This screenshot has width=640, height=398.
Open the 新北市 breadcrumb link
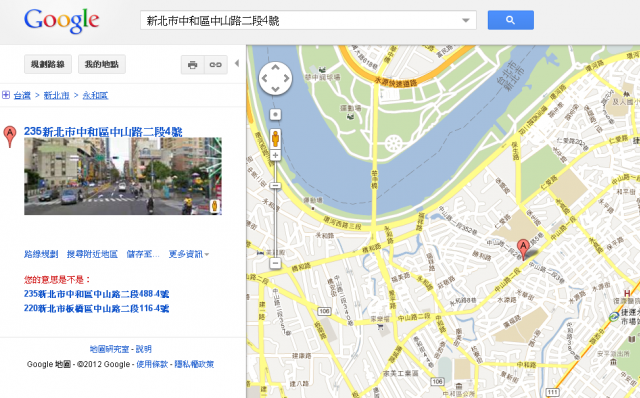pyautogui.click(x=56, y=96)
